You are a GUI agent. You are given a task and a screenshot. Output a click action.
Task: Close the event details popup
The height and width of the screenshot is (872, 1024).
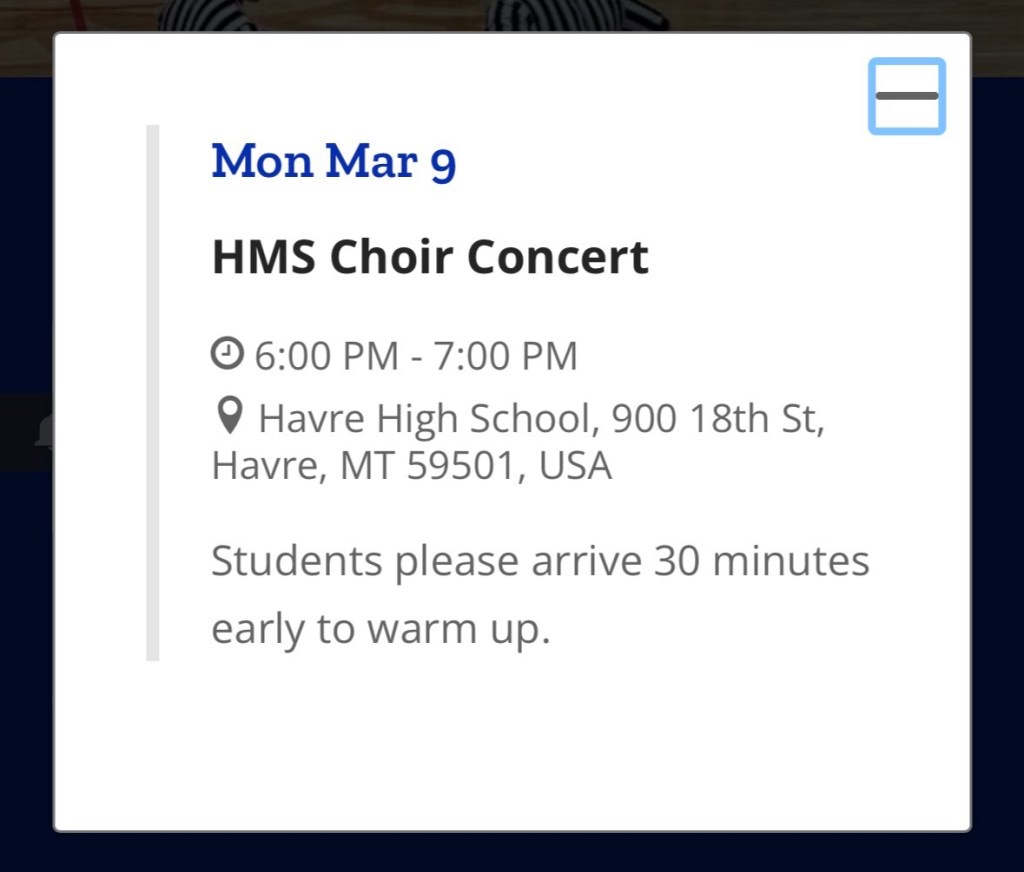tap(907, 96)
